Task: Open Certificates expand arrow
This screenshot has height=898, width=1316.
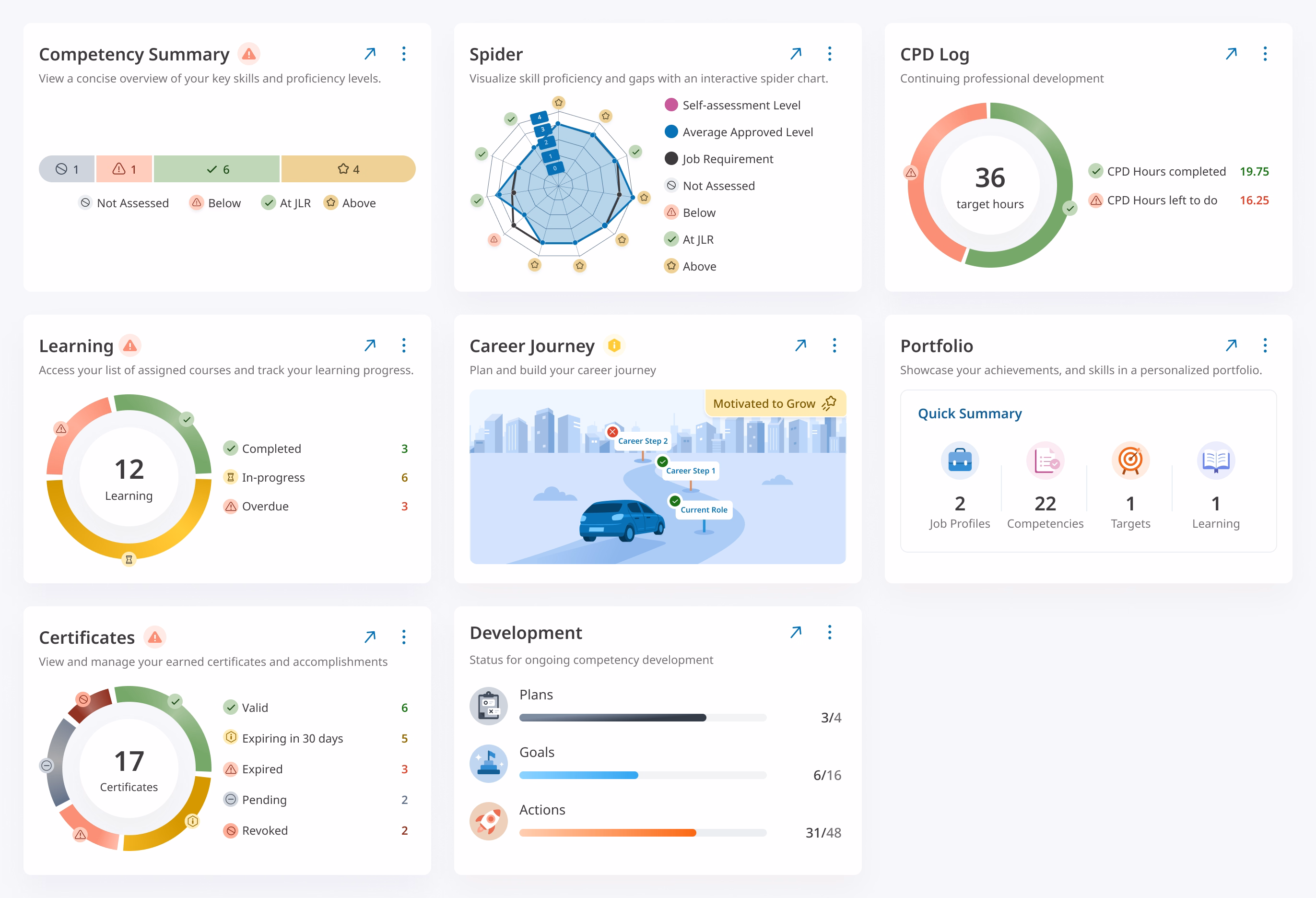Action: pos(370,637)
